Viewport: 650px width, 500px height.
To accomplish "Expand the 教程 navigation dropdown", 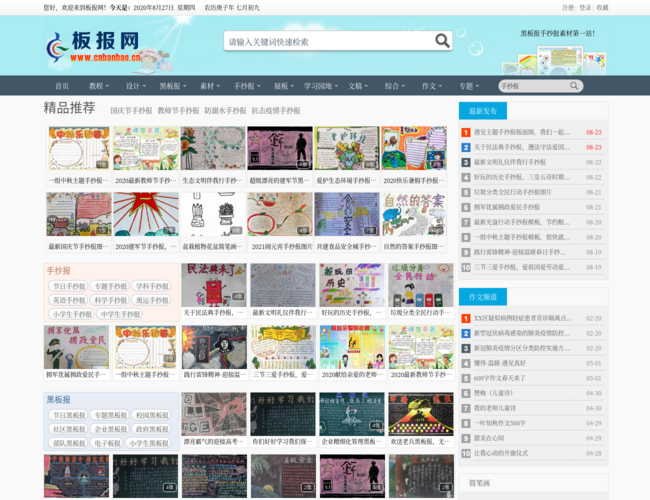I will [x=99, y=86].
